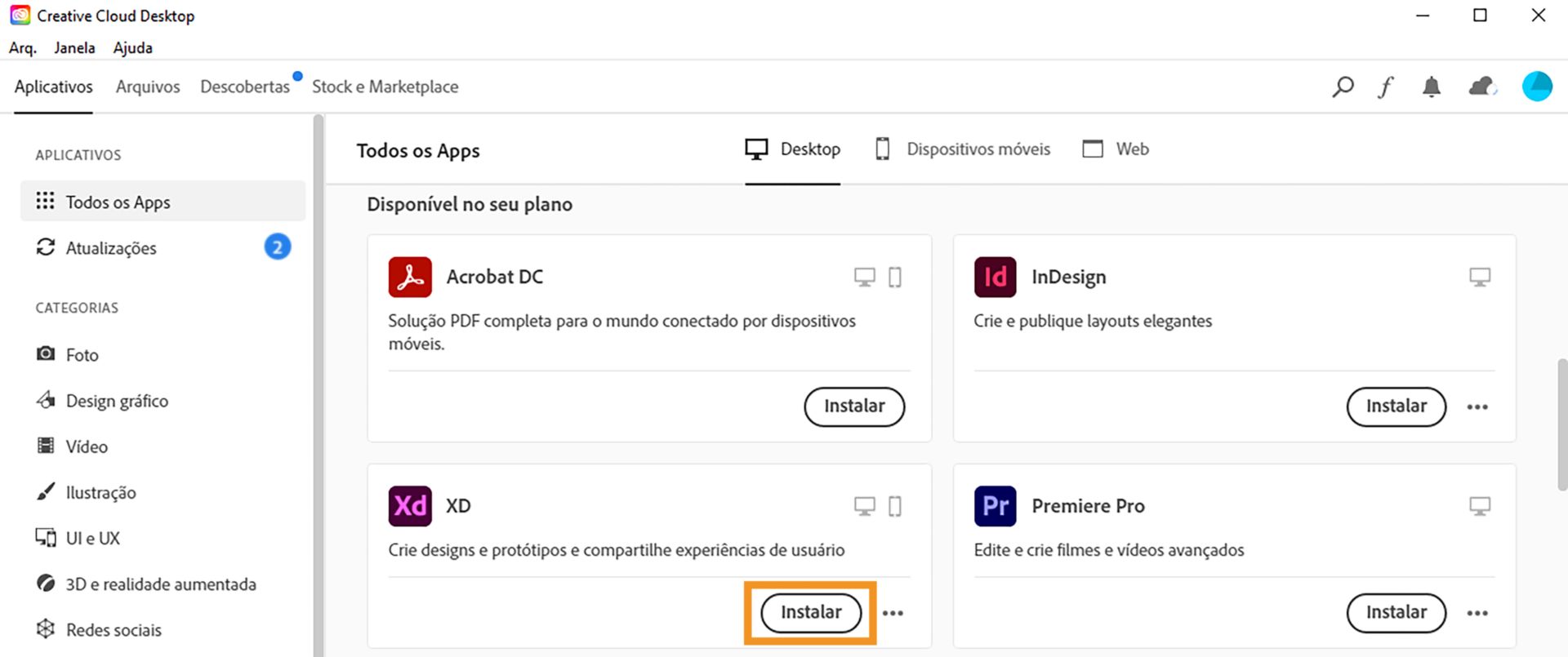The height and width of the screenshot is (657, 1568).
Task: Click the Premiere Pro app icon
Action: [995, 506]
